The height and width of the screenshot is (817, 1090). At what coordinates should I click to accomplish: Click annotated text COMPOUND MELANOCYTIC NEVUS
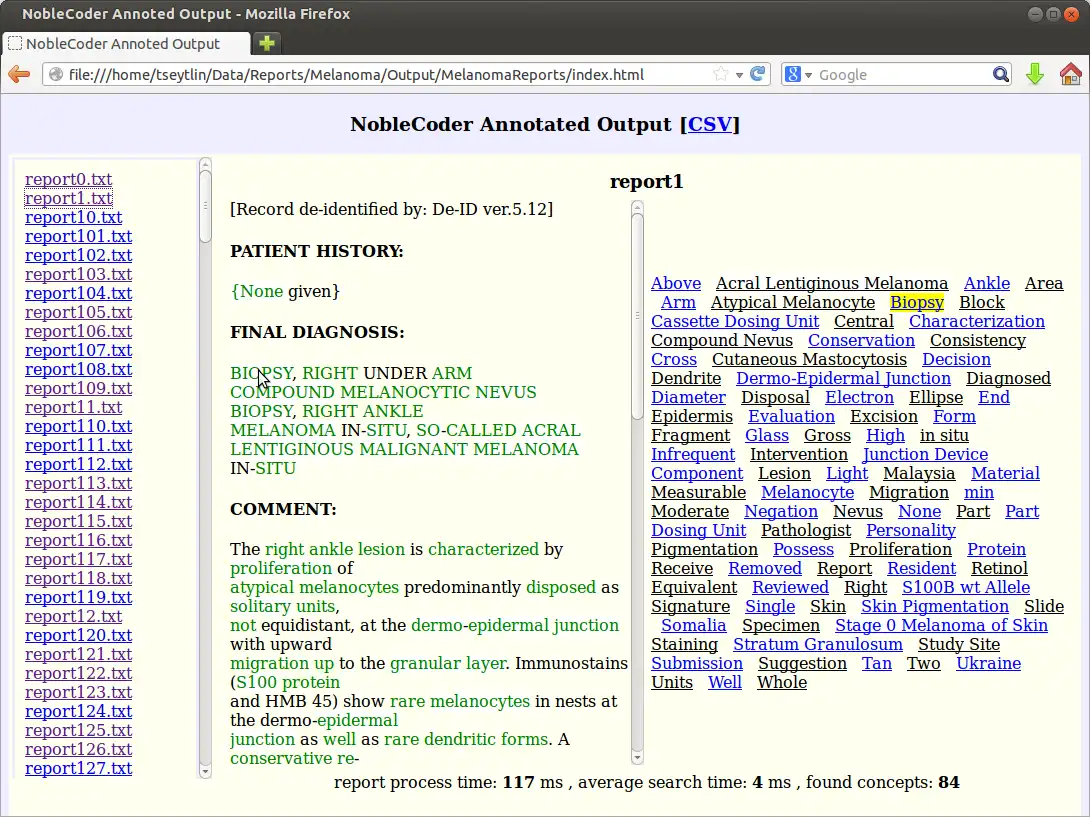point(383,392)
